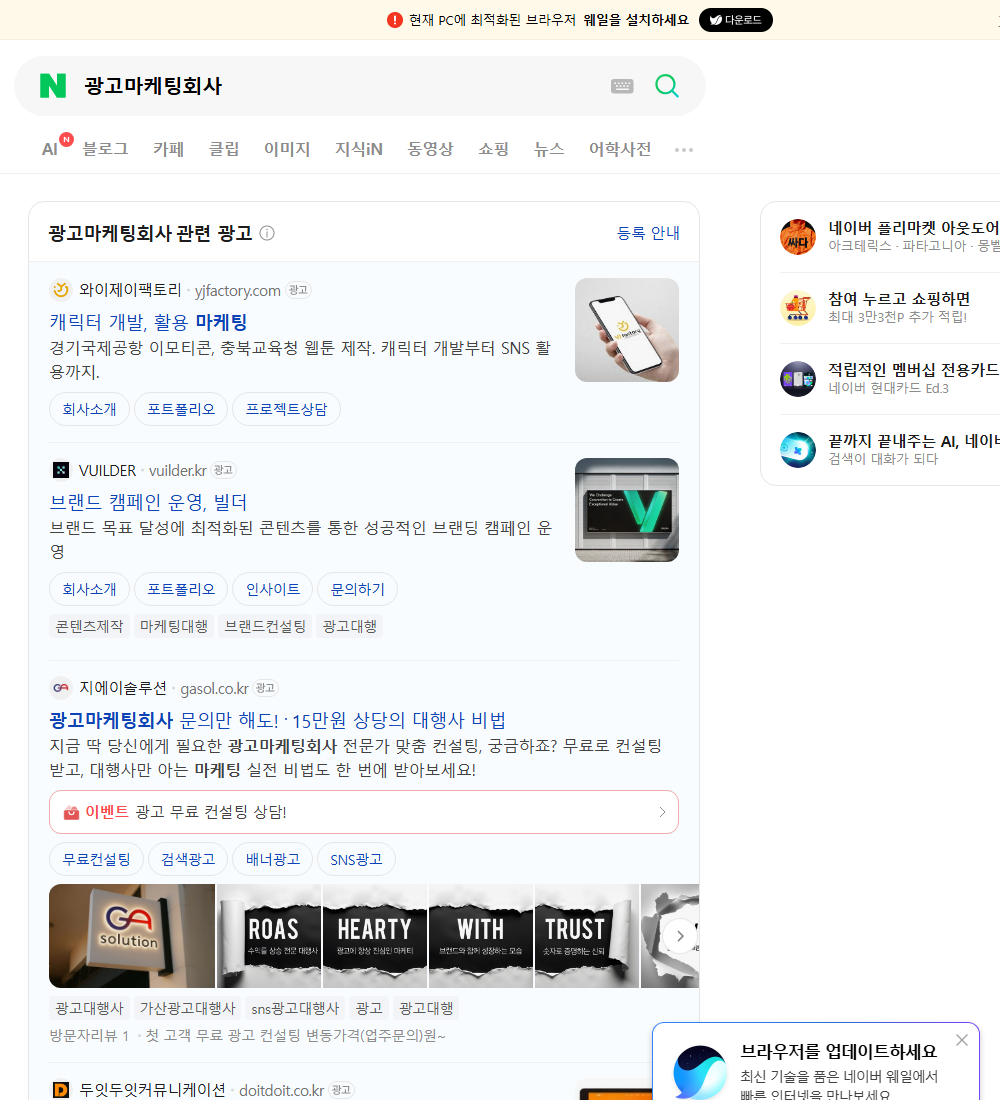Click VUILDER's 회사소개 button

point(89,589)
